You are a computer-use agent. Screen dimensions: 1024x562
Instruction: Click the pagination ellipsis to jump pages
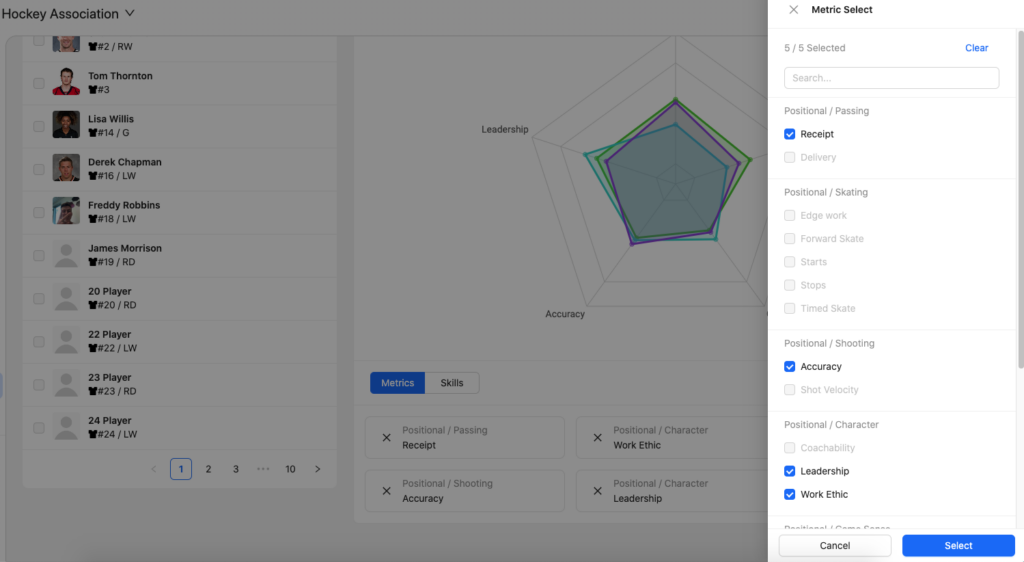(263, 469)
